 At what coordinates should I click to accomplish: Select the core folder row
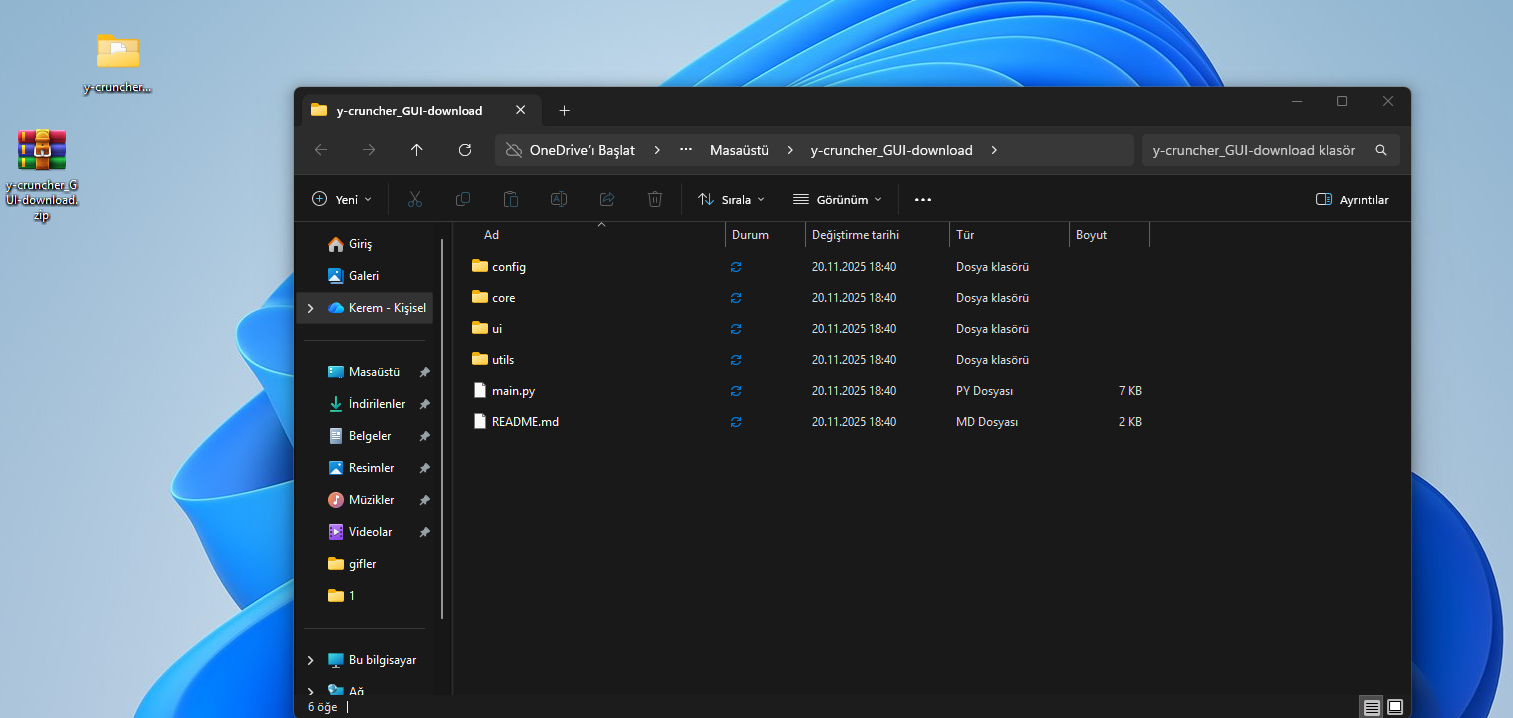(805, 298)
